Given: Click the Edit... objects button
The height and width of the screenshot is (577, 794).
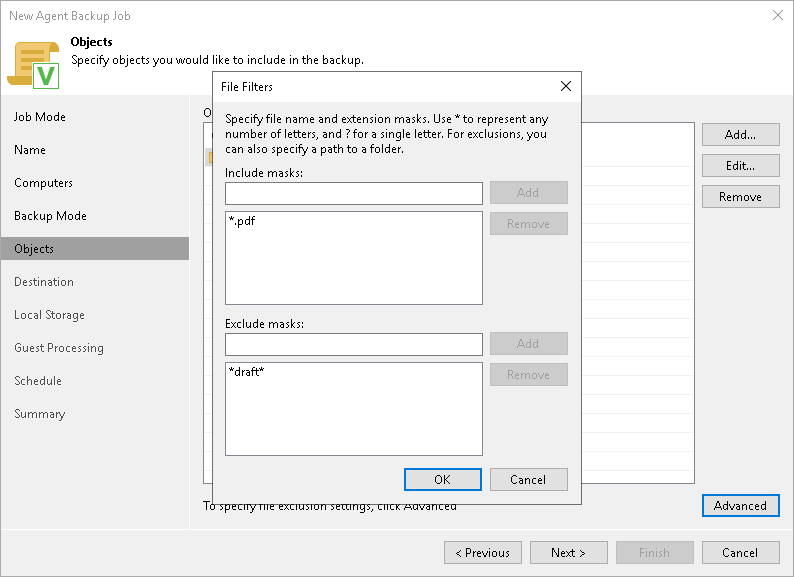Looking at the screenshot, I should pyautogui.click(x=740, y=166).
